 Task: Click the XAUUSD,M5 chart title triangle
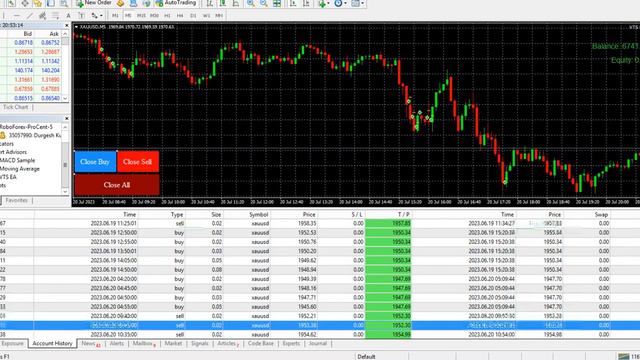pyautogui.click(x=76, y=27)
